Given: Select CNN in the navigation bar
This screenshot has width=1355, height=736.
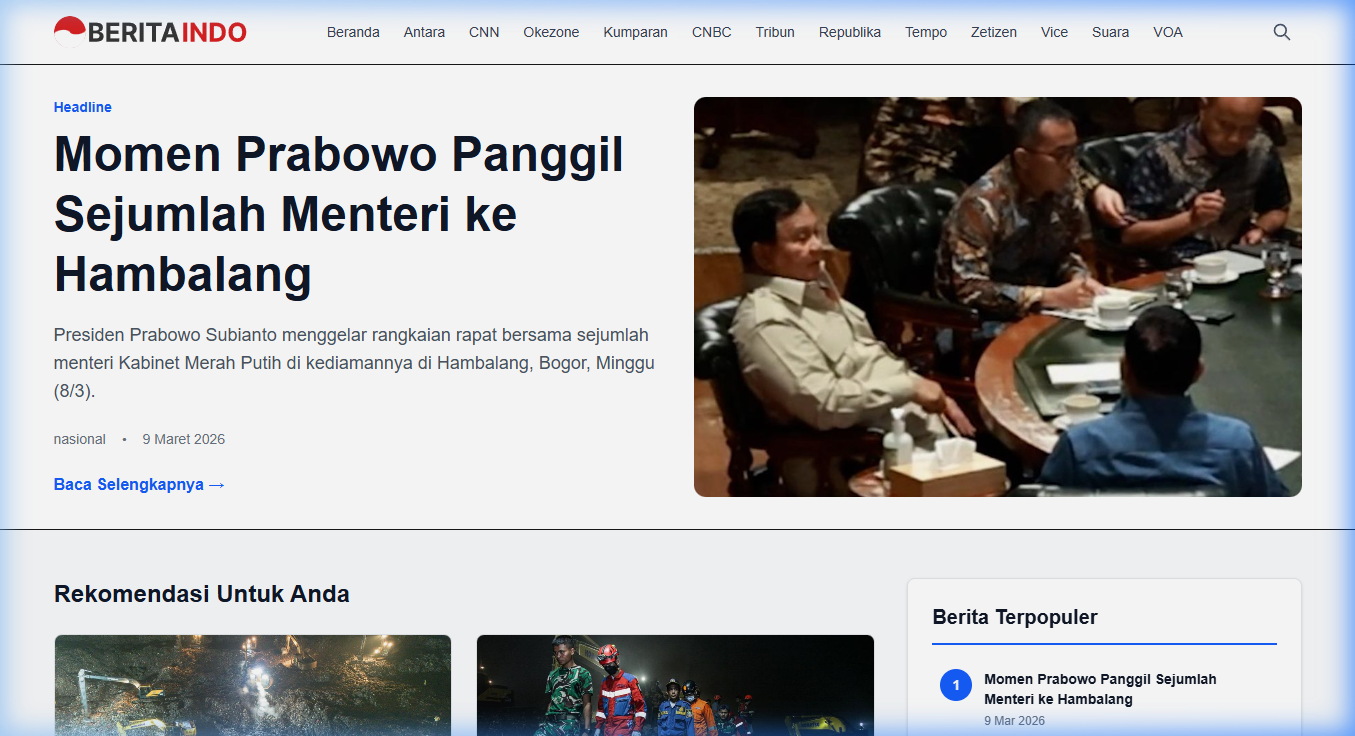Looking at the screenshot, I should pyautogui.click(x=484, y=32).
